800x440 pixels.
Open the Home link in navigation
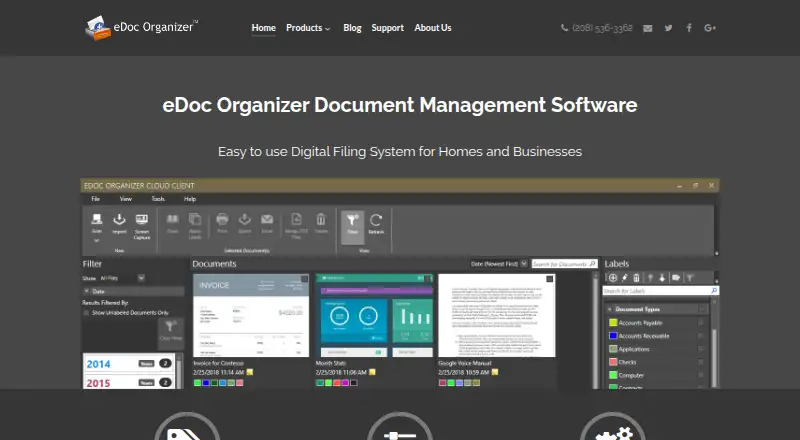pyautogui.click(x=263, y=28)
